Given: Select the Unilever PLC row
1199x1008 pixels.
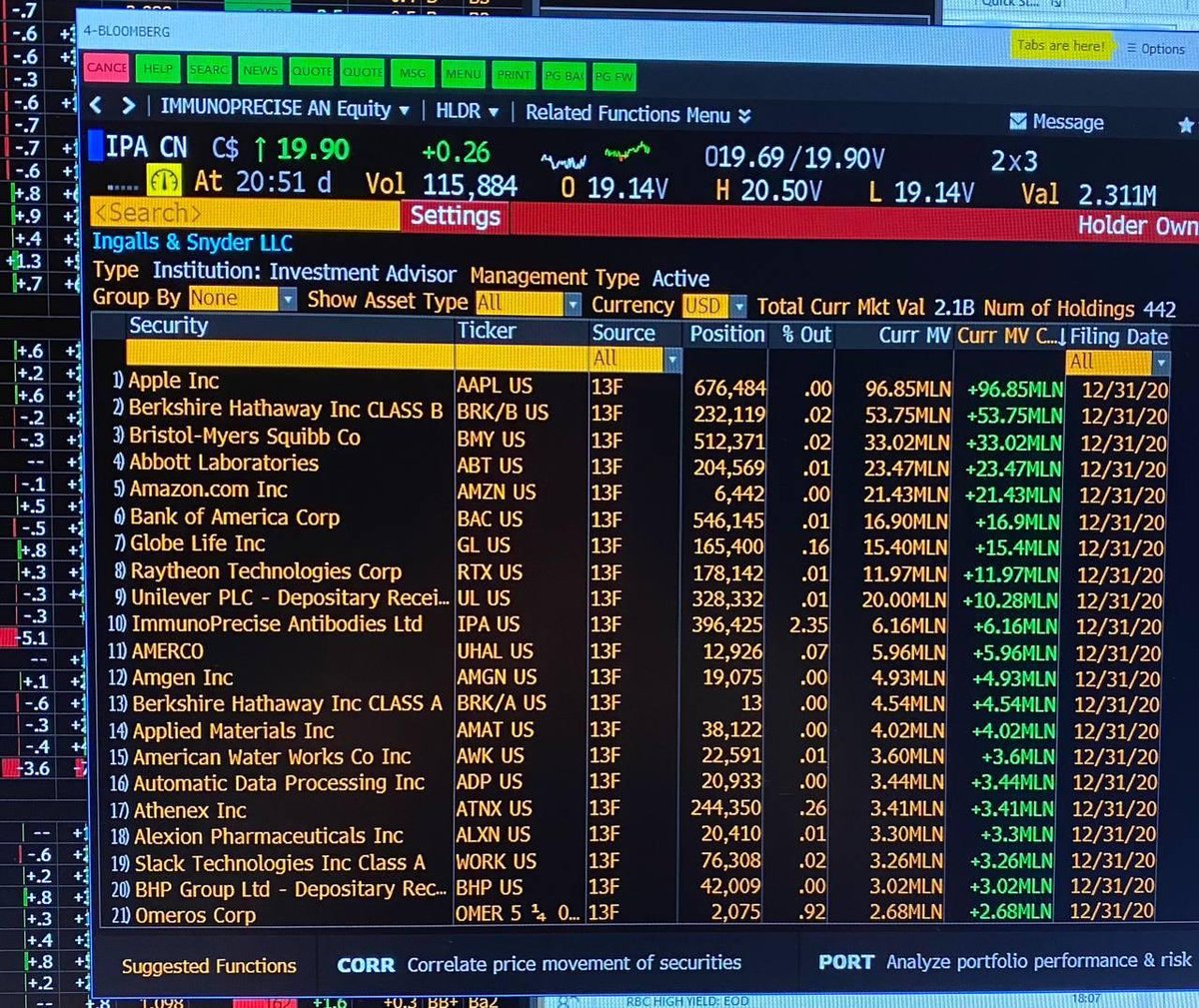Looking at the screenshot, I should pos(639,598).
